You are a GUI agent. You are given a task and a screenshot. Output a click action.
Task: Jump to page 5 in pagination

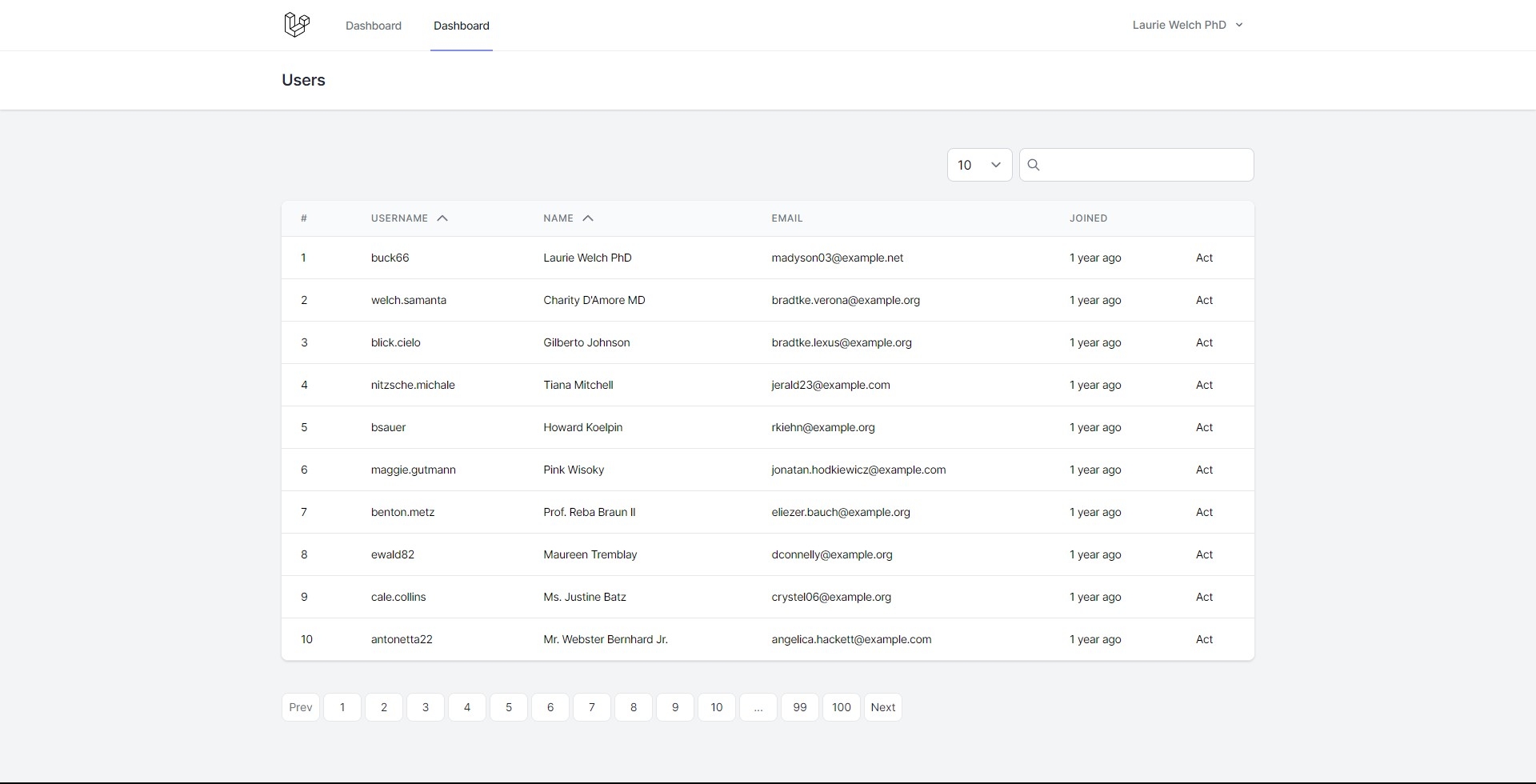click(x=509, y=707)
